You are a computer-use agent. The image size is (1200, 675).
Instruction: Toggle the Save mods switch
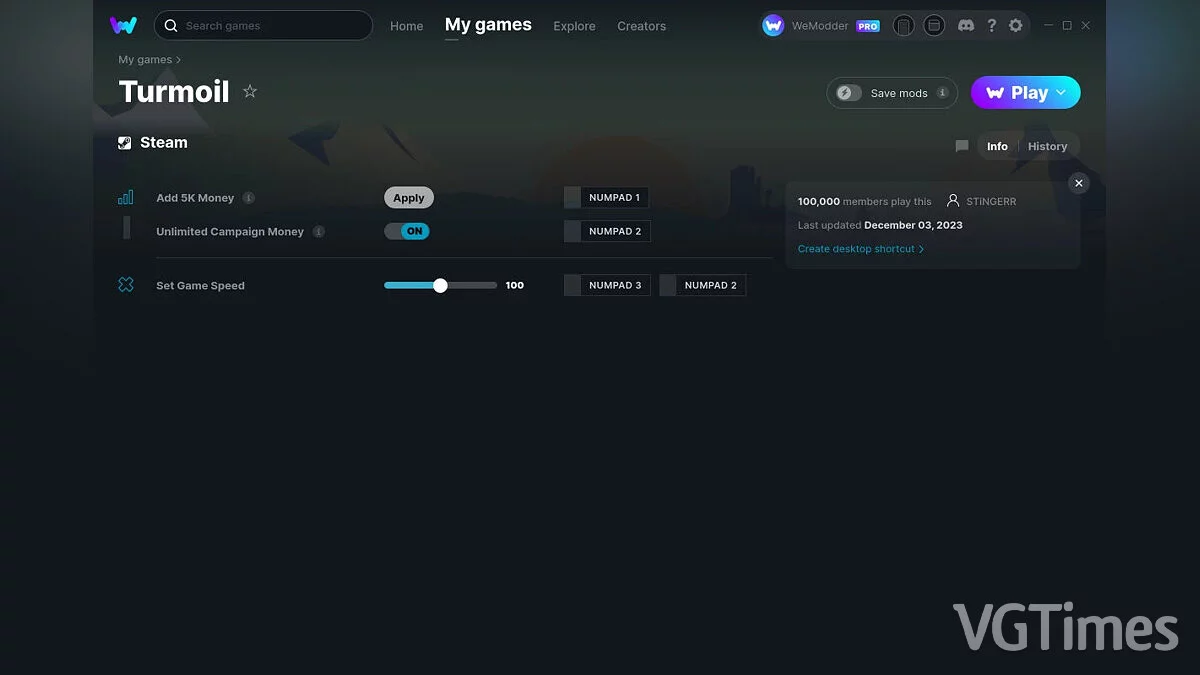[x=849, y=93]
